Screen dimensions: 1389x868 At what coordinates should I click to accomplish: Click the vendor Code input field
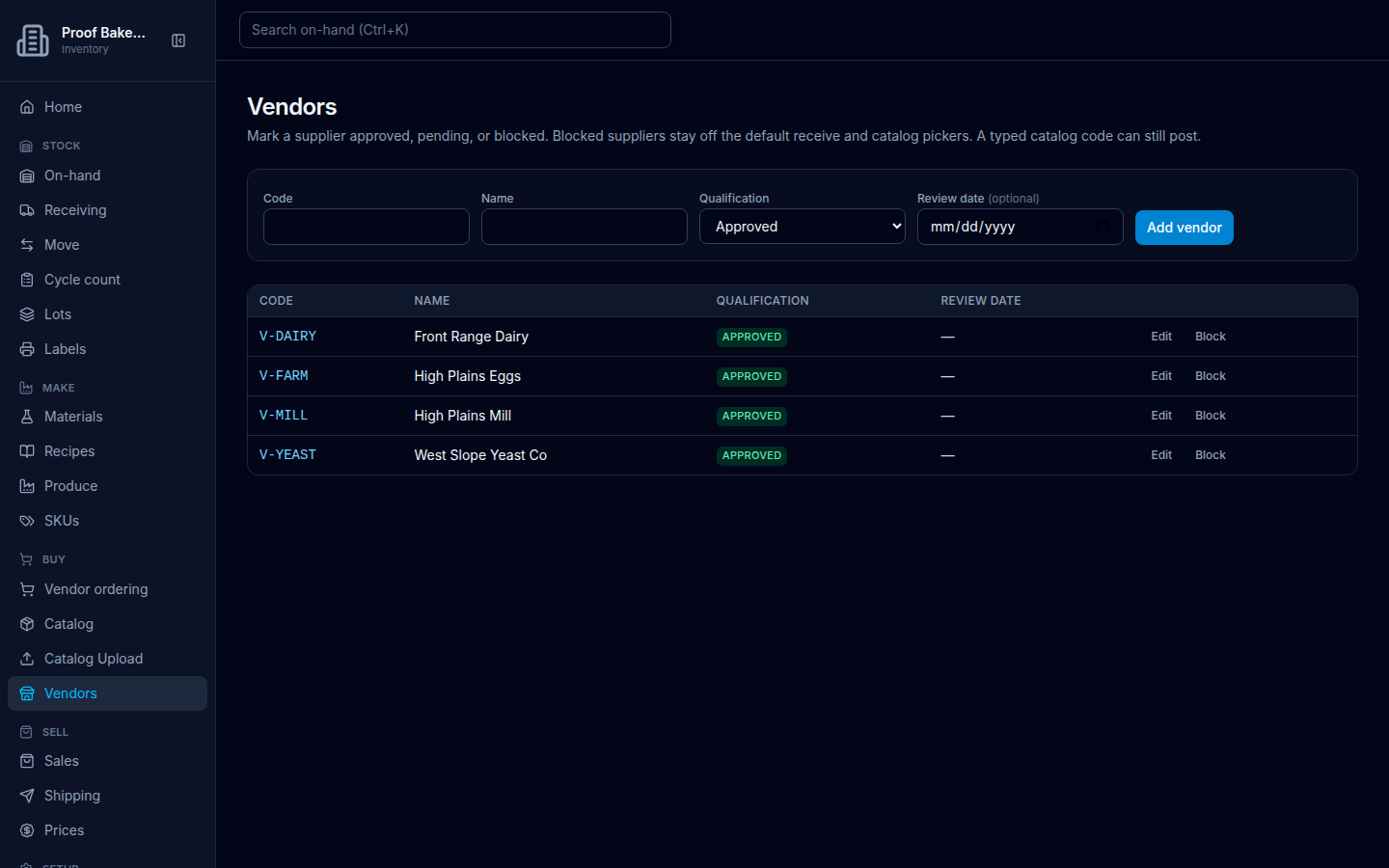[x=367, y=227]
